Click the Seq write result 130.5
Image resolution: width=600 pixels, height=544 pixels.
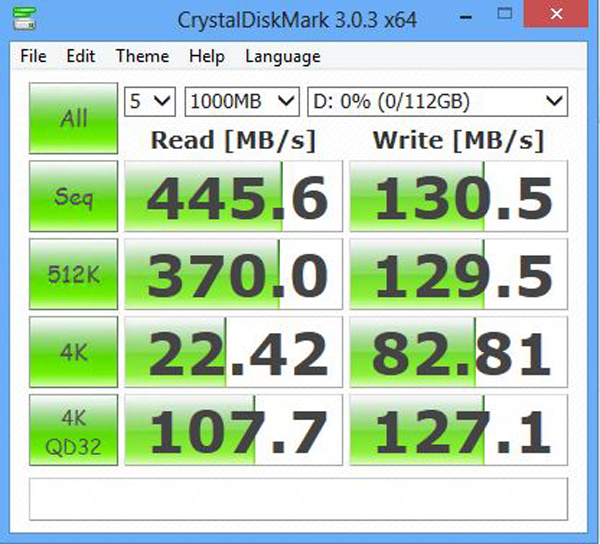point(458,196)
